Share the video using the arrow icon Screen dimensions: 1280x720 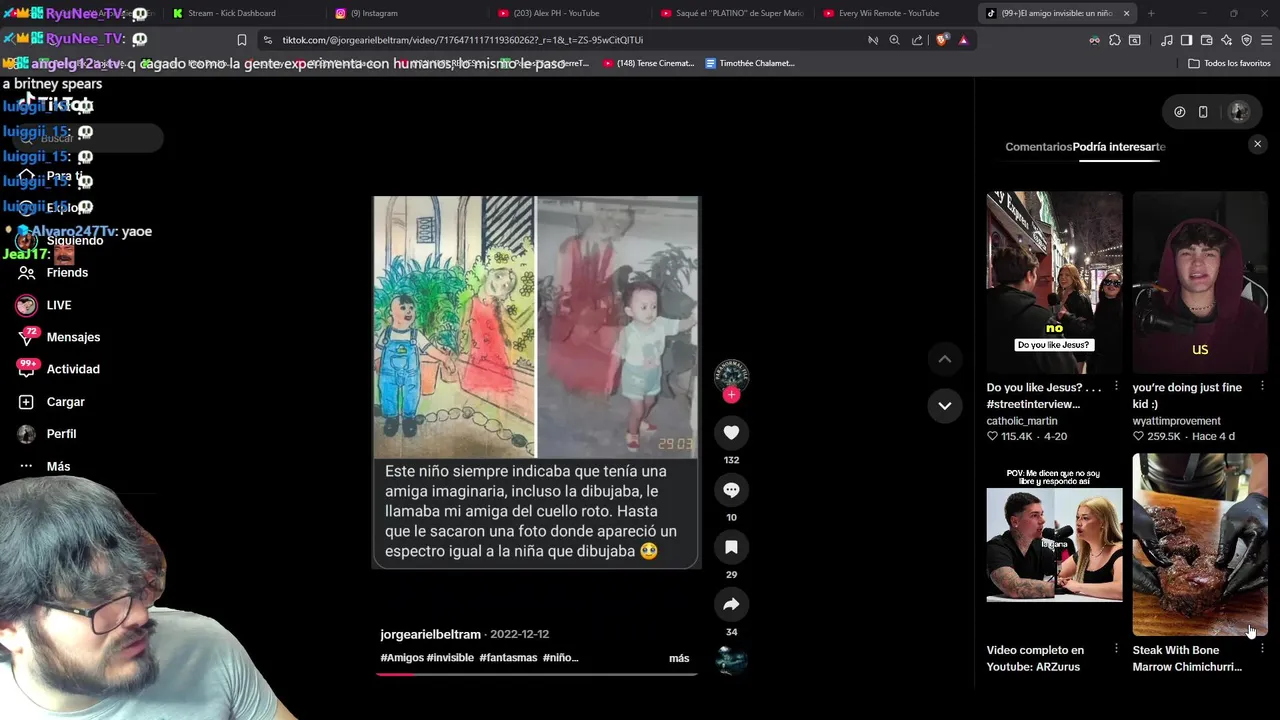pyautogui.click(x=731, y=604)
